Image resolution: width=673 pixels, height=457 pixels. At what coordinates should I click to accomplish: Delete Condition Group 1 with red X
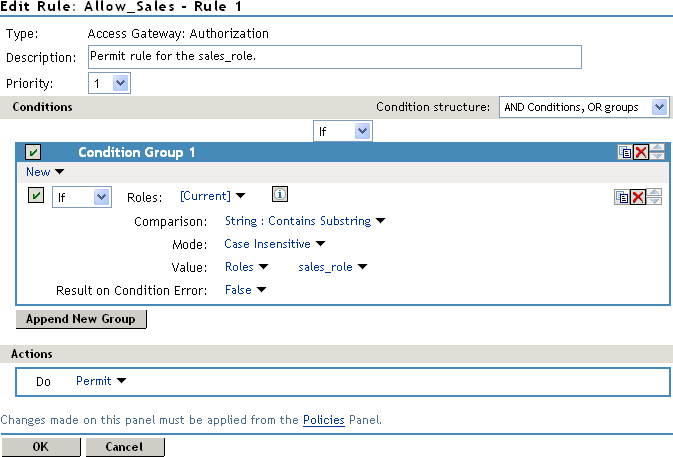640,152
